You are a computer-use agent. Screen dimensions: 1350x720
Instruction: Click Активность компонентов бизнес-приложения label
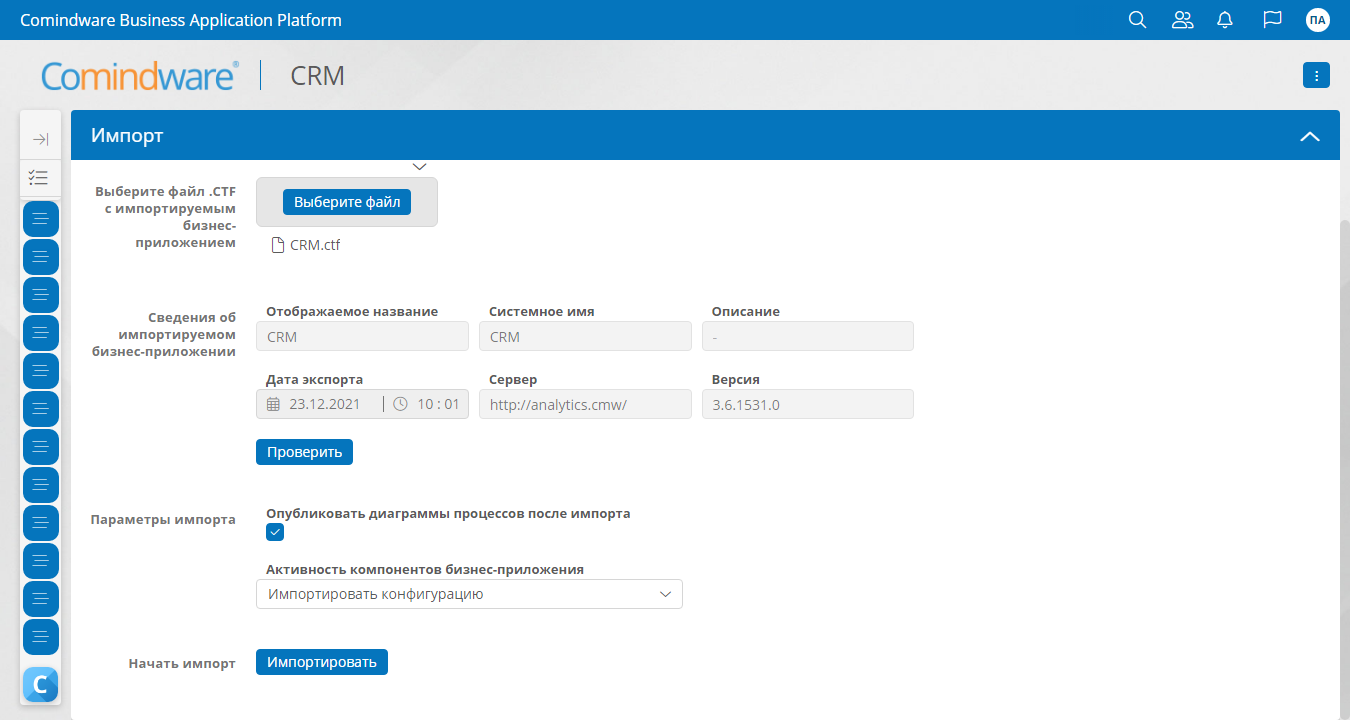tap(425, 569)
